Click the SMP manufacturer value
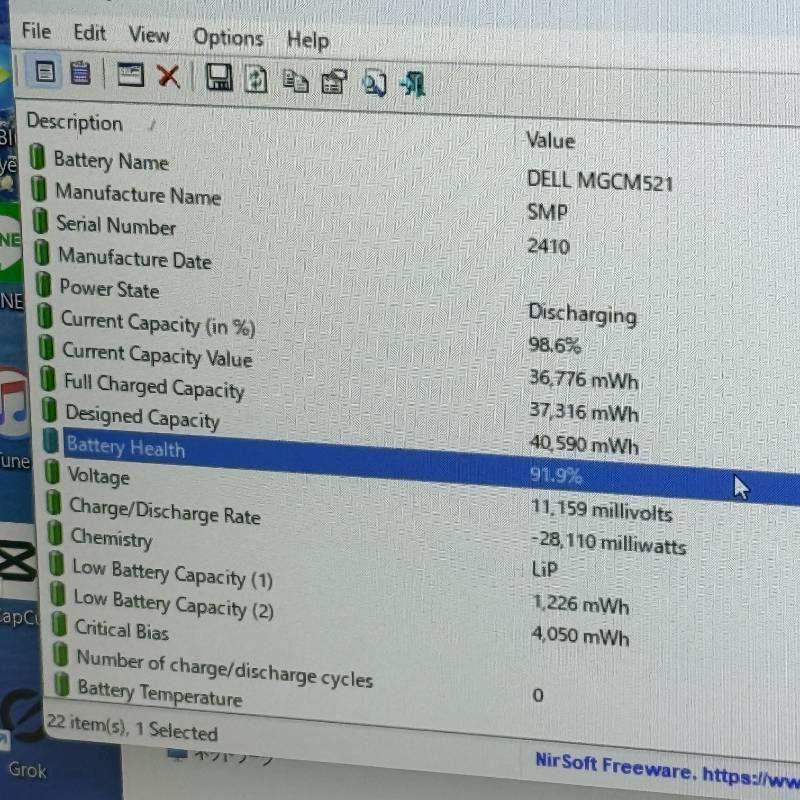The height and width of the screenshot is (800, 800). pos(547,212)
